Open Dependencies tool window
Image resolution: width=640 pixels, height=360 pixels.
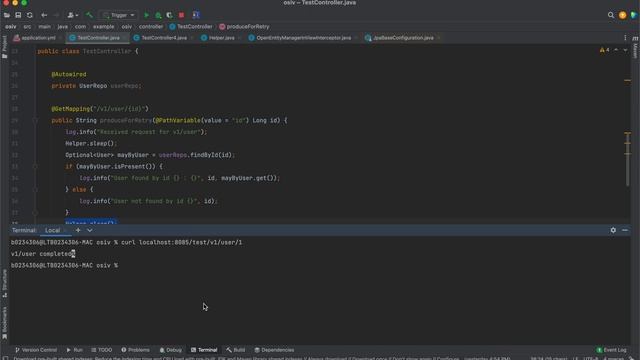[x=274, y=350]
